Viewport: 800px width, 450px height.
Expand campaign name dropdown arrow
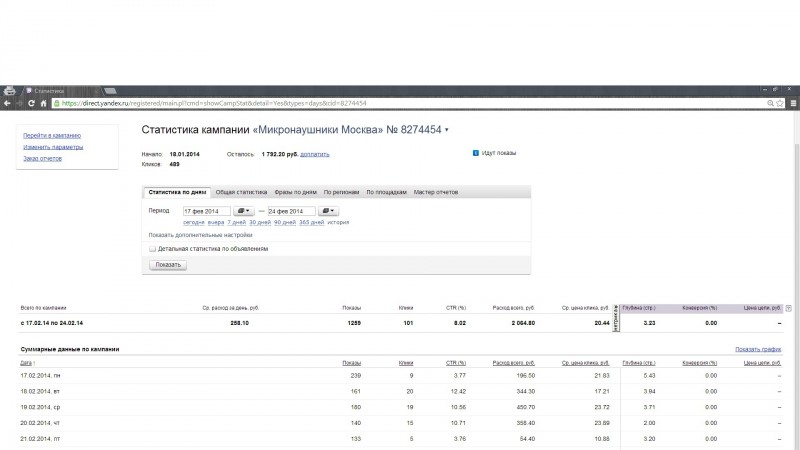446,130
